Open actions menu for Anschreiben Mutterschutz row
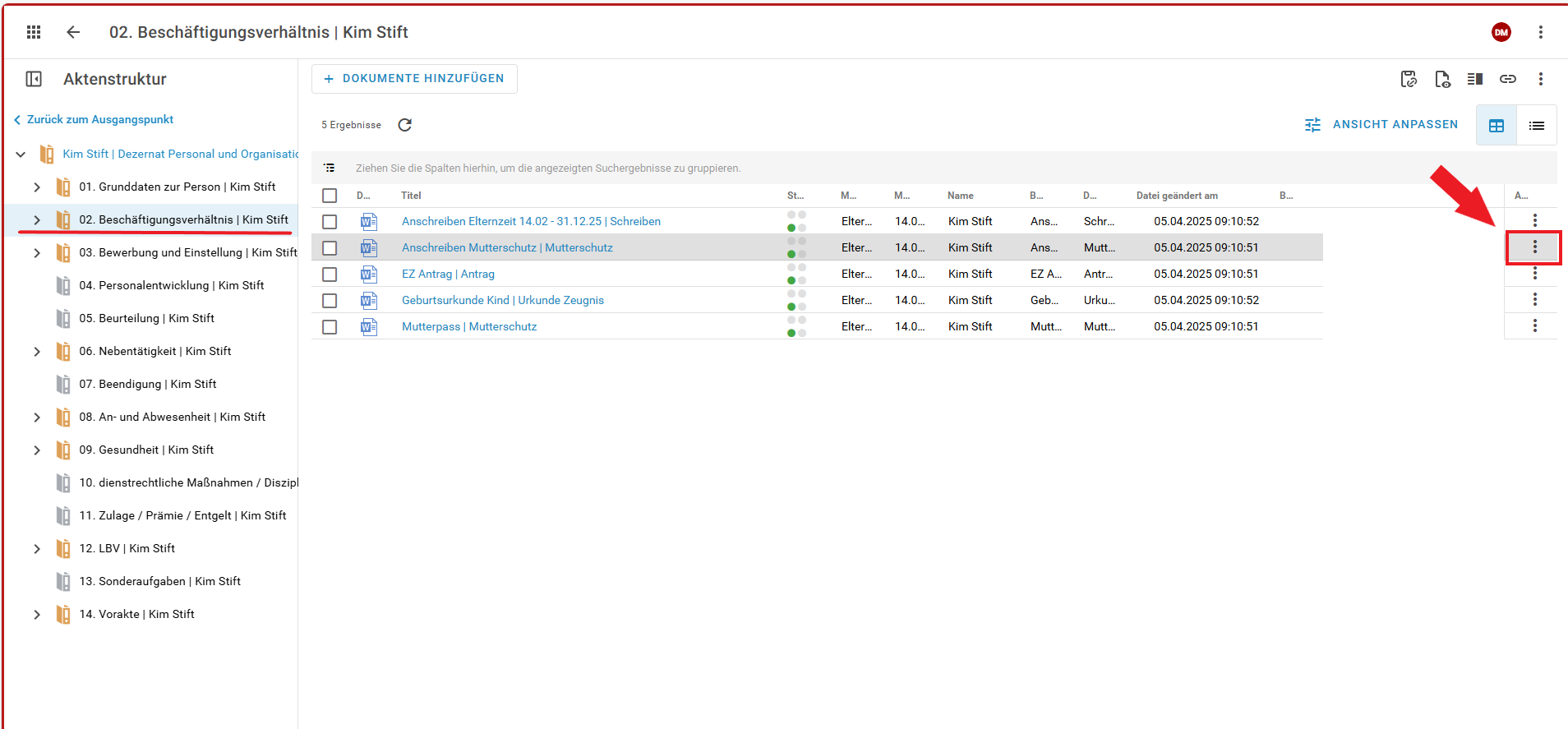Viewport: 1568px width, 729px height. [1534, 247]
